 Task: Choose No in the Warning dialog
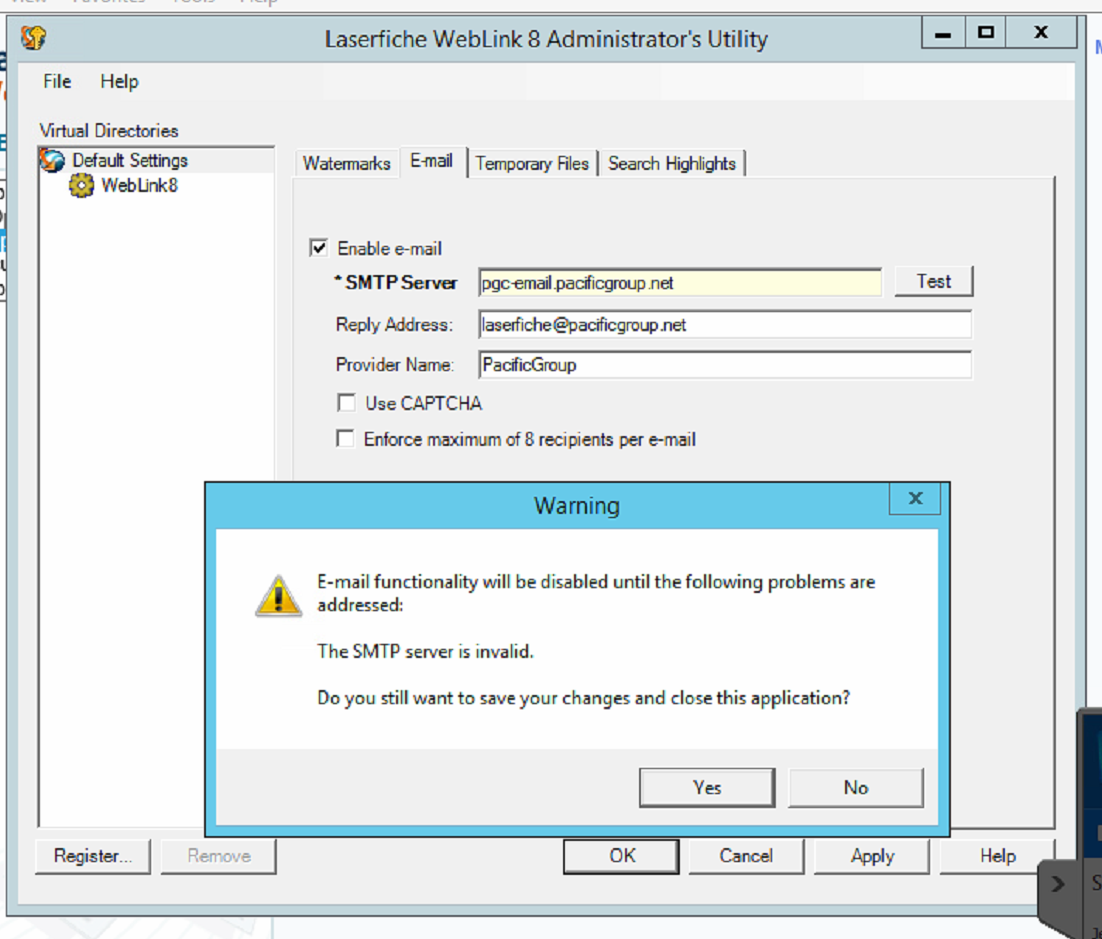tap(856, 787)
